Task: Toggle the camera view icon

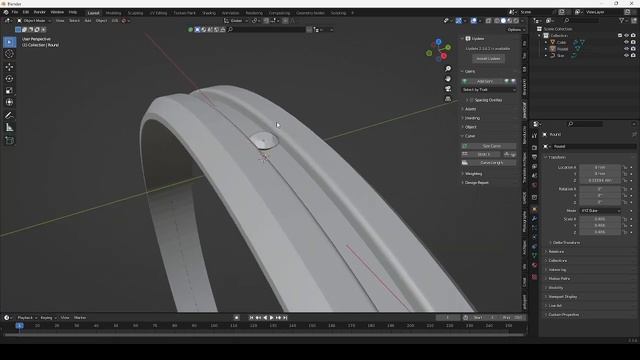Action: click(x=448, y=89)
